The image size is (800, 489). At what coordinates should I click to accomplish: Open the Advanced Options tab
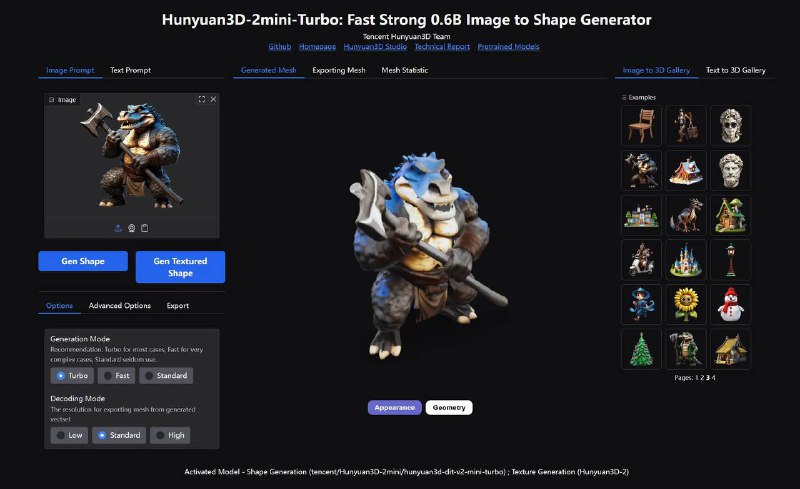tap(119, 305)
